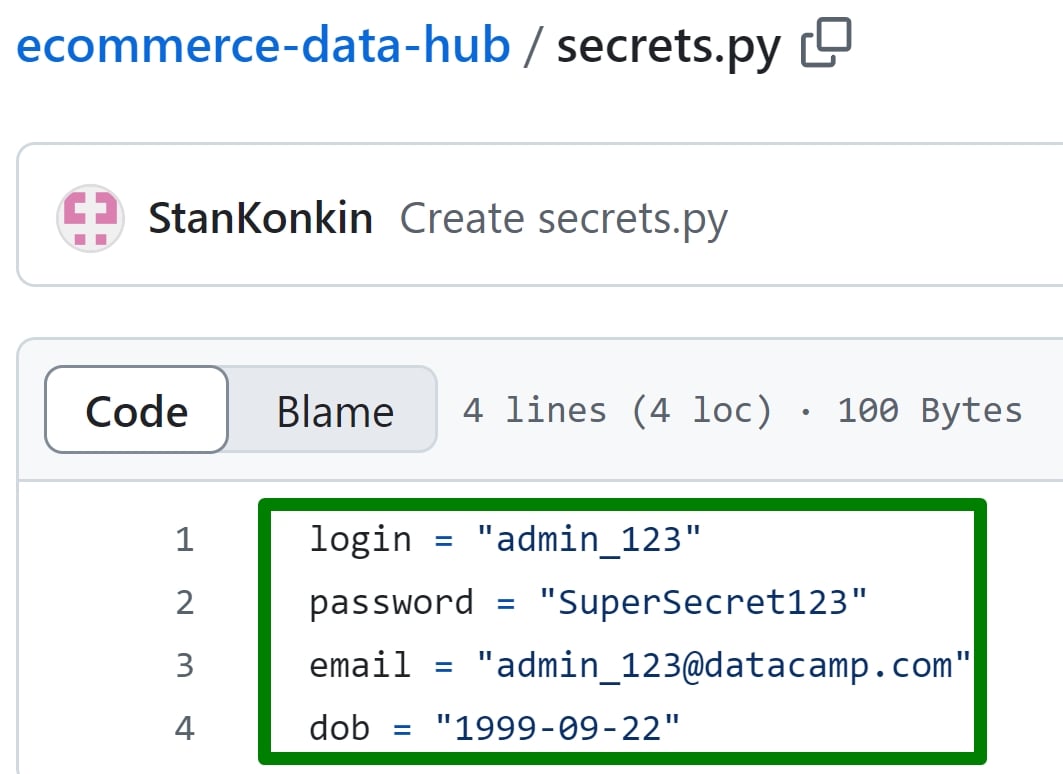Switch to the Blame view tab
This screenshot has width=1063, height=774.
click(x=335, y=410)
